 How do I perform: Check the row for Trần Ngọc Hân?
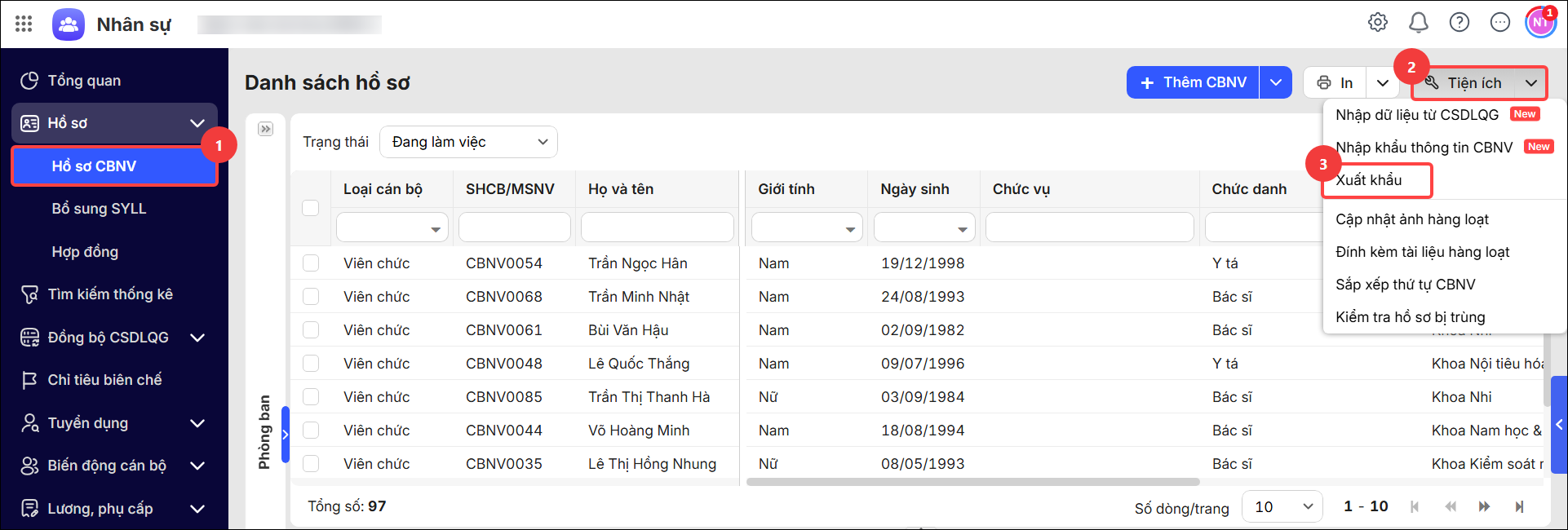tap(311, 263)
